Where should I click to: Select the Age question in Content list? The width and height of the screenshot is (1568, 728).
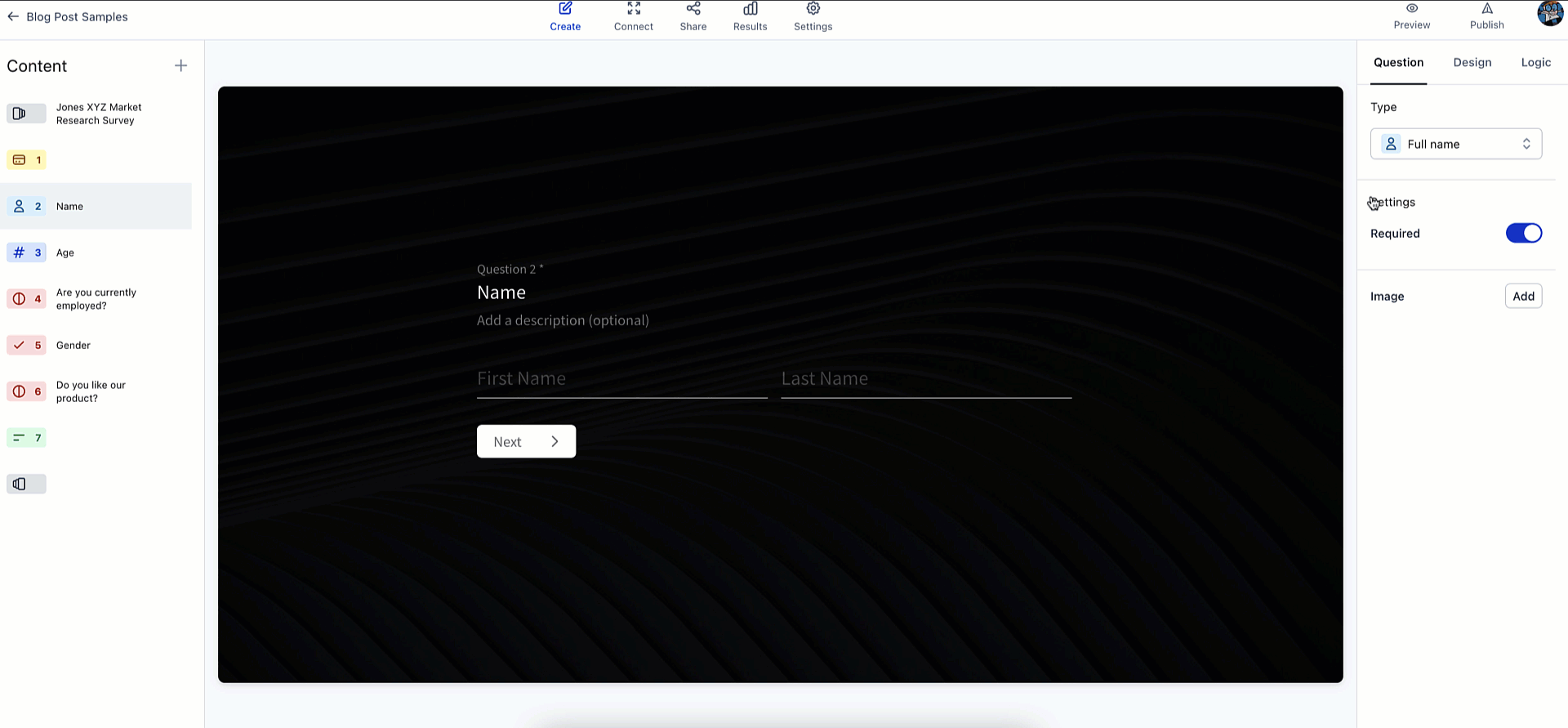[x=65, y=252]
